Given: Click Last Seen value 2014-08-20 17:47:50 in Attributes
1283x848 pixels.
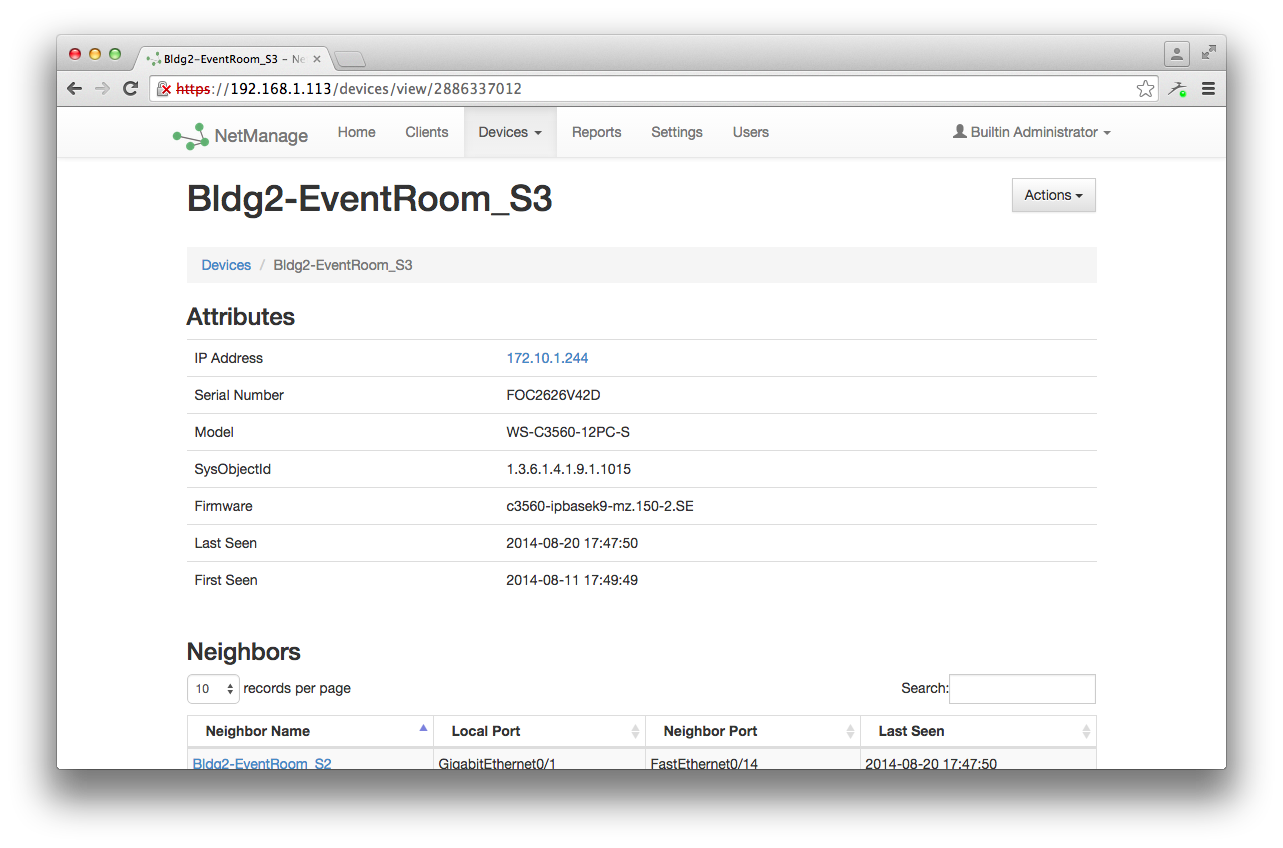Looking at the screenshot, I should coord(572,543).
